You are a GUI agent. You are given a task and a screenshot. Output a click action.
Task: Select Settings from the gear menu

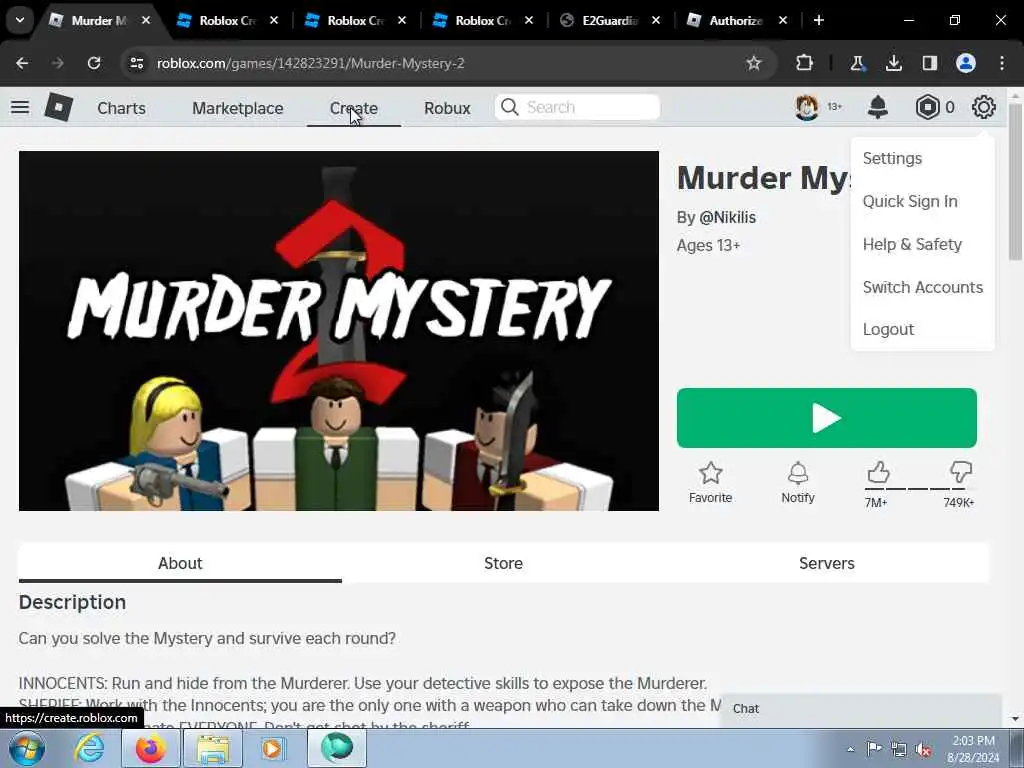click(x=892, y=158)
